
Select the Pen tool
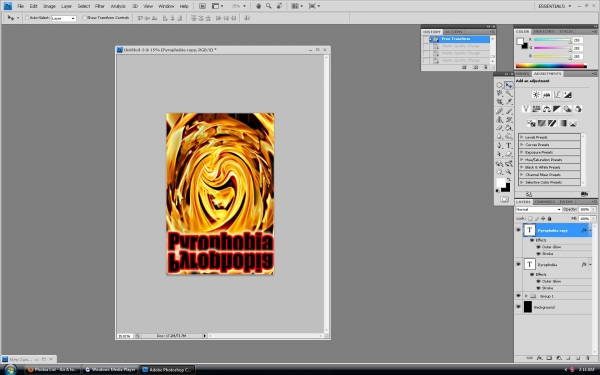(499, 145)
